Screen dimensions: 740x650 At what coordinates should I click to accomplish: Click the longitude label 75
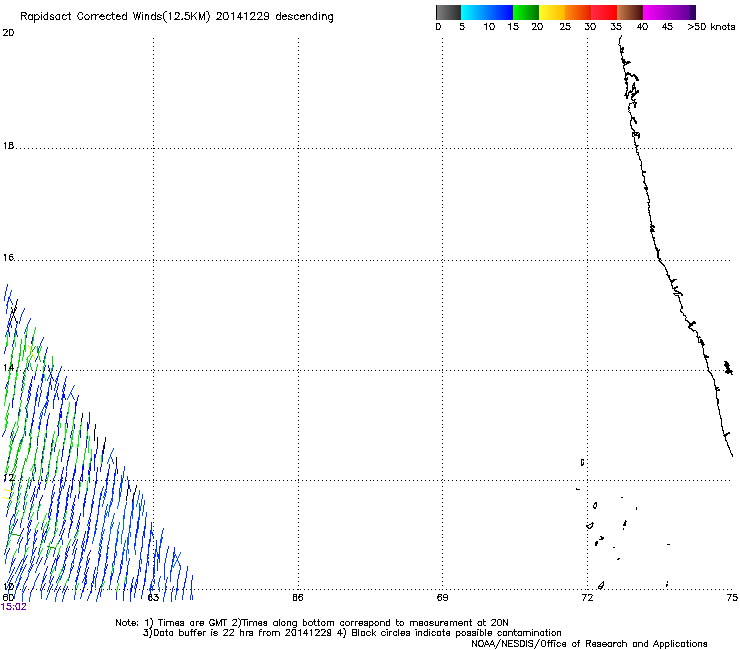[732, 598]
